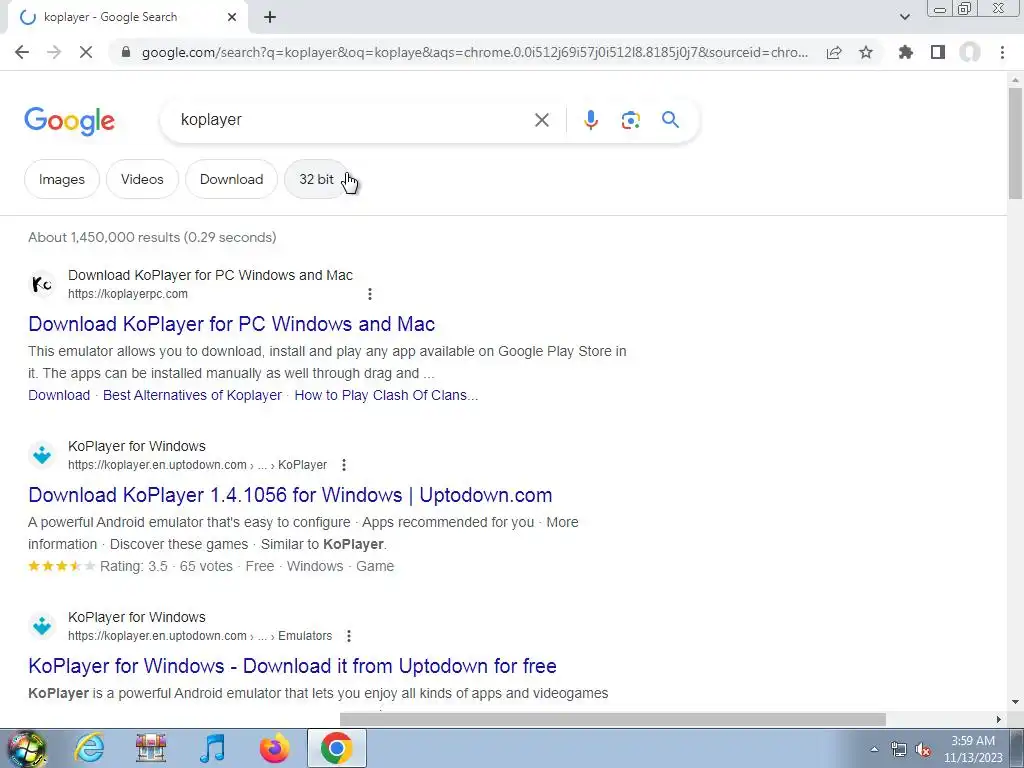Screen dimensions: 1024x768
Task: Share this page from address bar
Action: [834, 52]
